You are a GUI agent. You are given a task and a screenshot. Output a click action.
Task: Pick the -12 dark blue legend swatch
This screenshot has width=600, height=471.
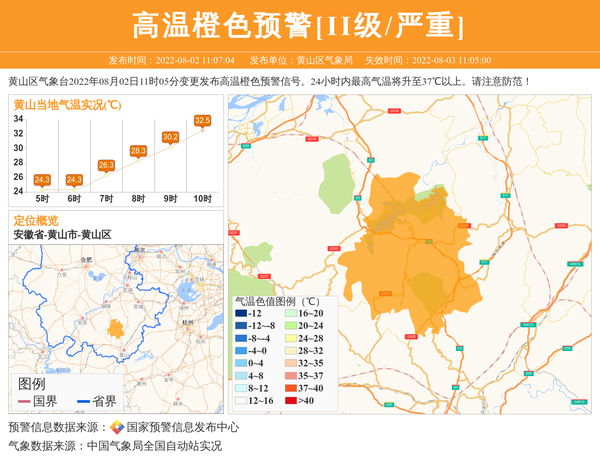[x=240, y=314]
